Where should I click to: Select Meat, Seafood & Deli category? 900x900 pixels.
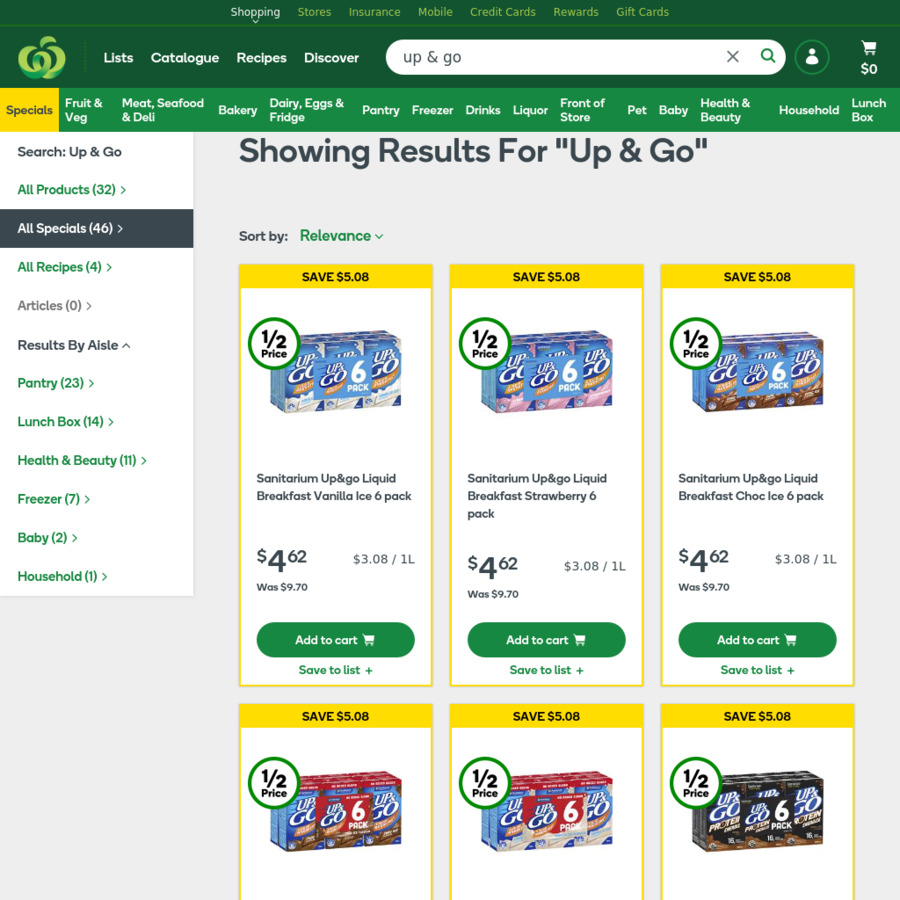(x=162, y=110)
